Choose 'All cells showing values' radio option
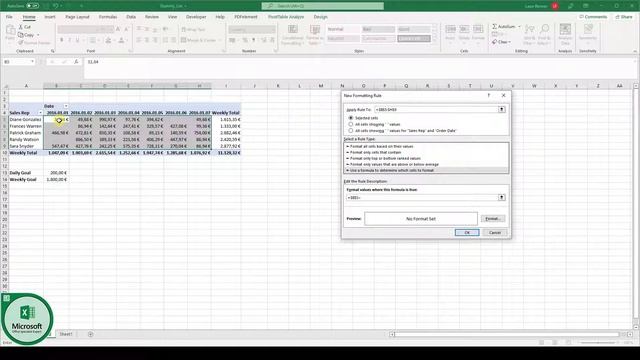 click(351, 124)
